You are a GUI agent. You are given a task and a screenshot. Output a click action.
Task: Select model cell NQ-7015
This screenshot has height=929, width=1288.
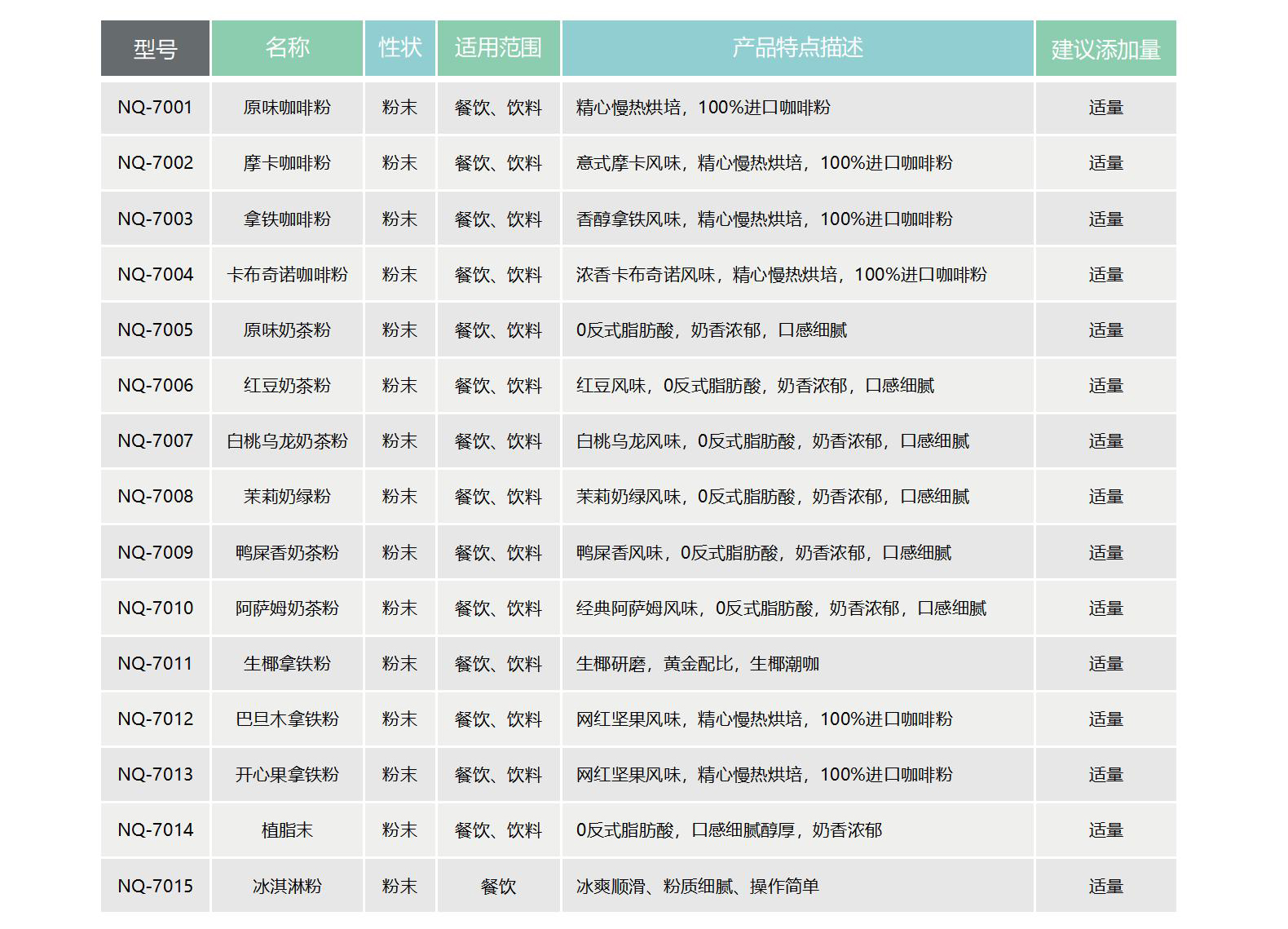pos(155,886)
